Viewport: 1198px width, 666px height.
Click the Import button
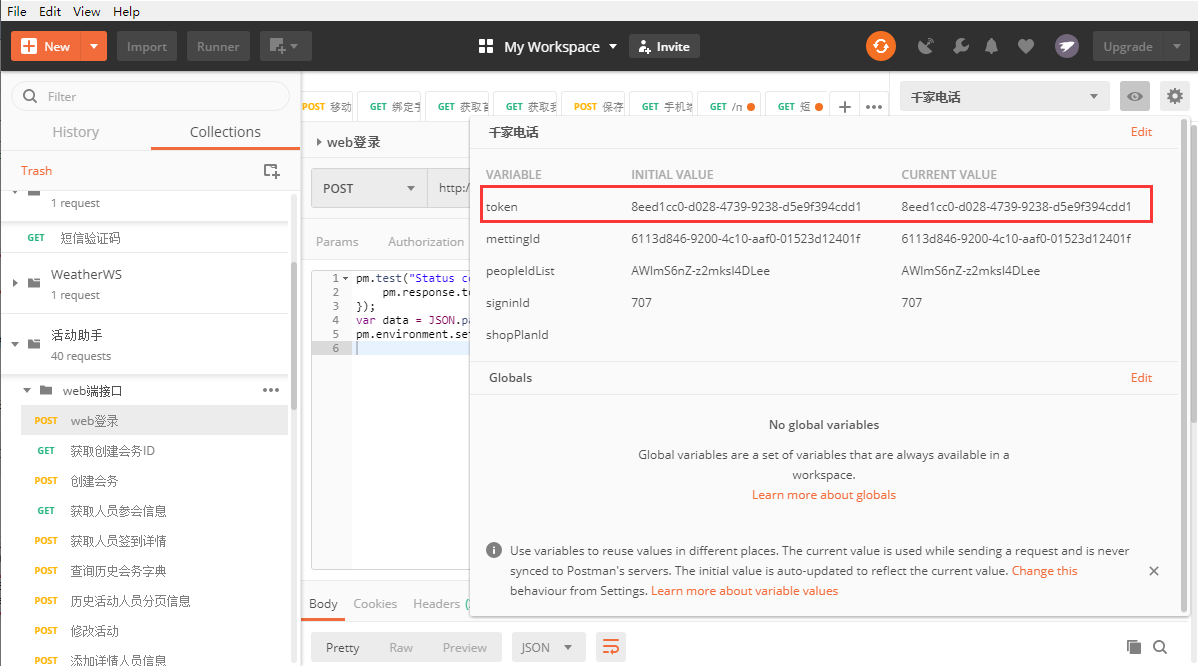[x=147, y=47]
